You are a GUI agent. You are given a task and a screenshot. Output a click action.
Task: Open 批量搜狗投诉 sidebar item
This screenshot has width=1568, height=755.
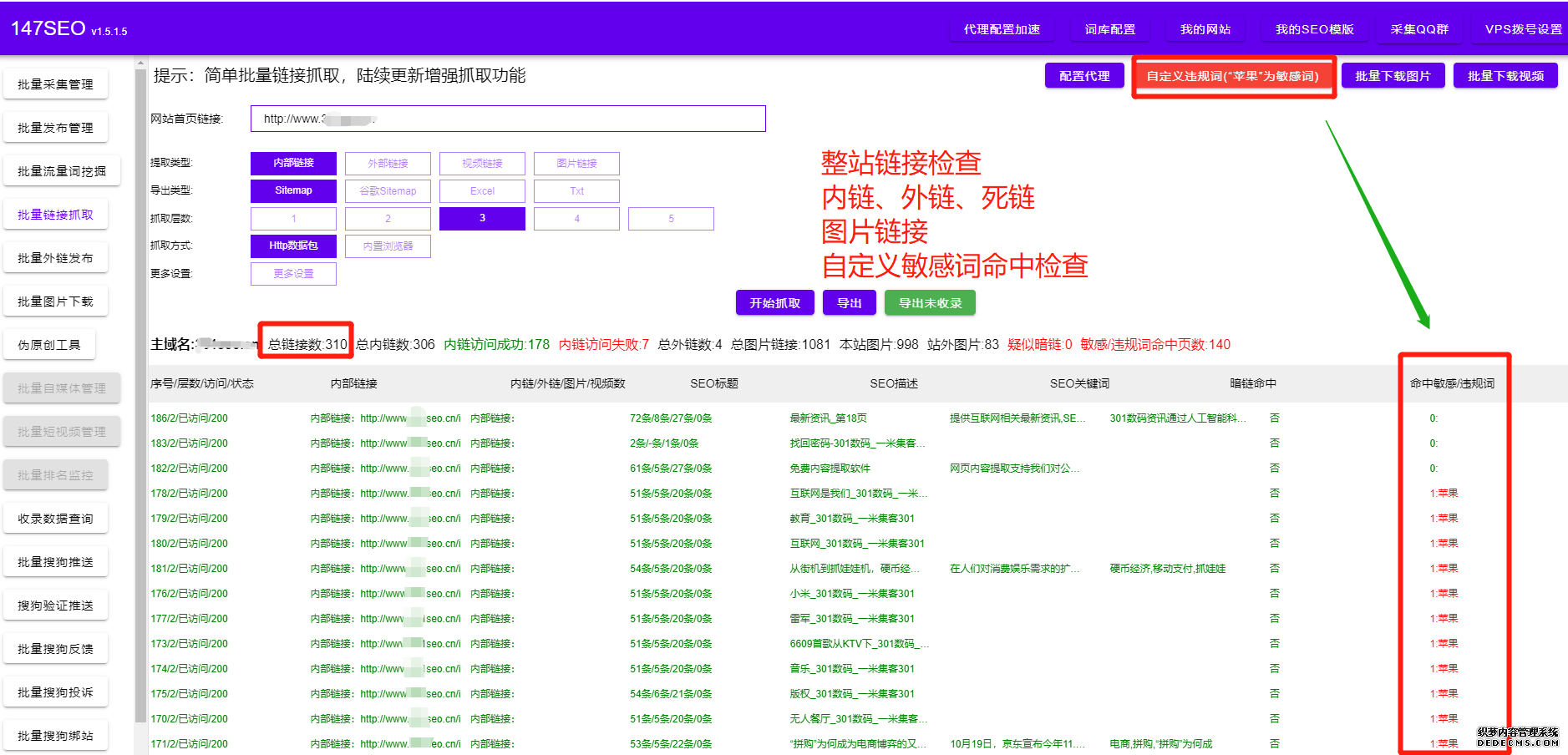(55, 692)
